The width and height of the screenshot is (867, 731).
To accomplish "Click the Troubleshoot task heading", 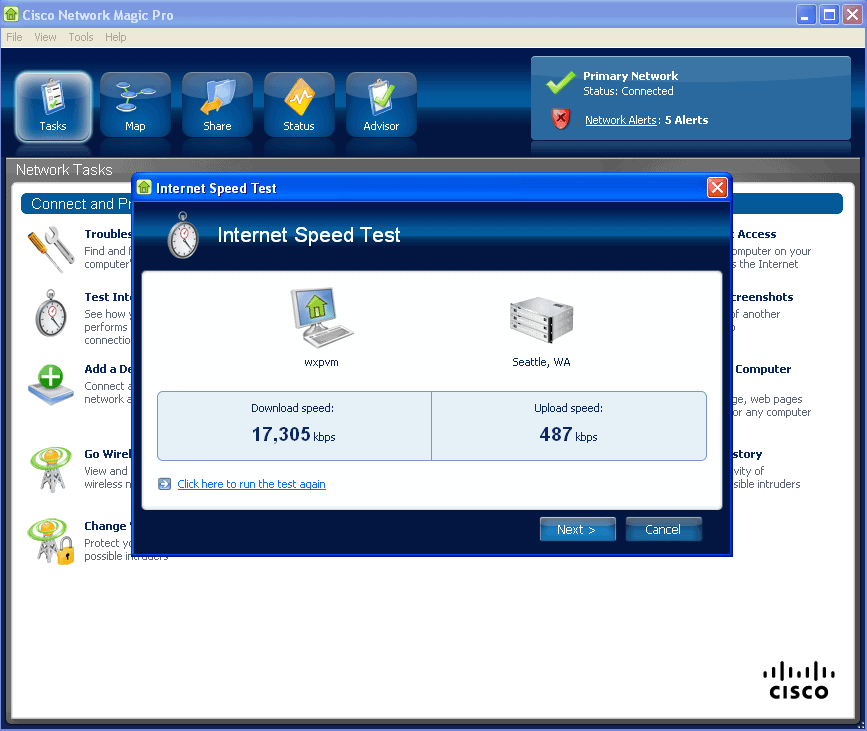I will [x=108, y=234].
